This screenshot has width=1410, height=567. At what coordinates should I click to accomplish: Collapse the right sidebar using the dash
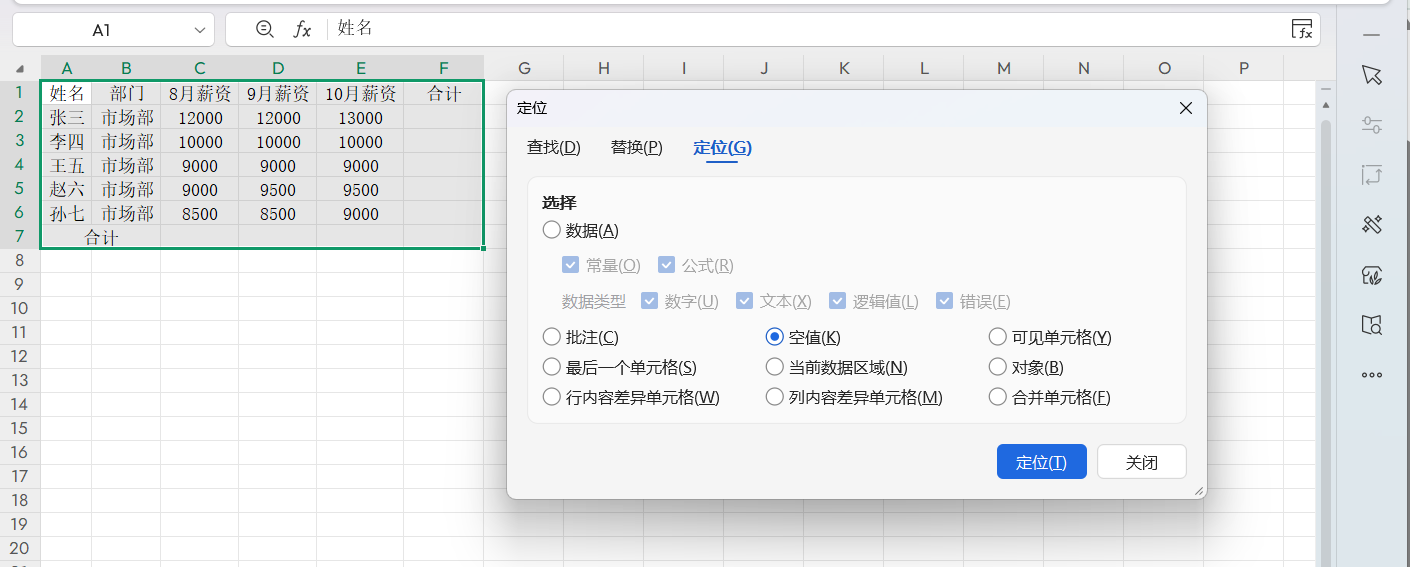(x=1371, y=35)
